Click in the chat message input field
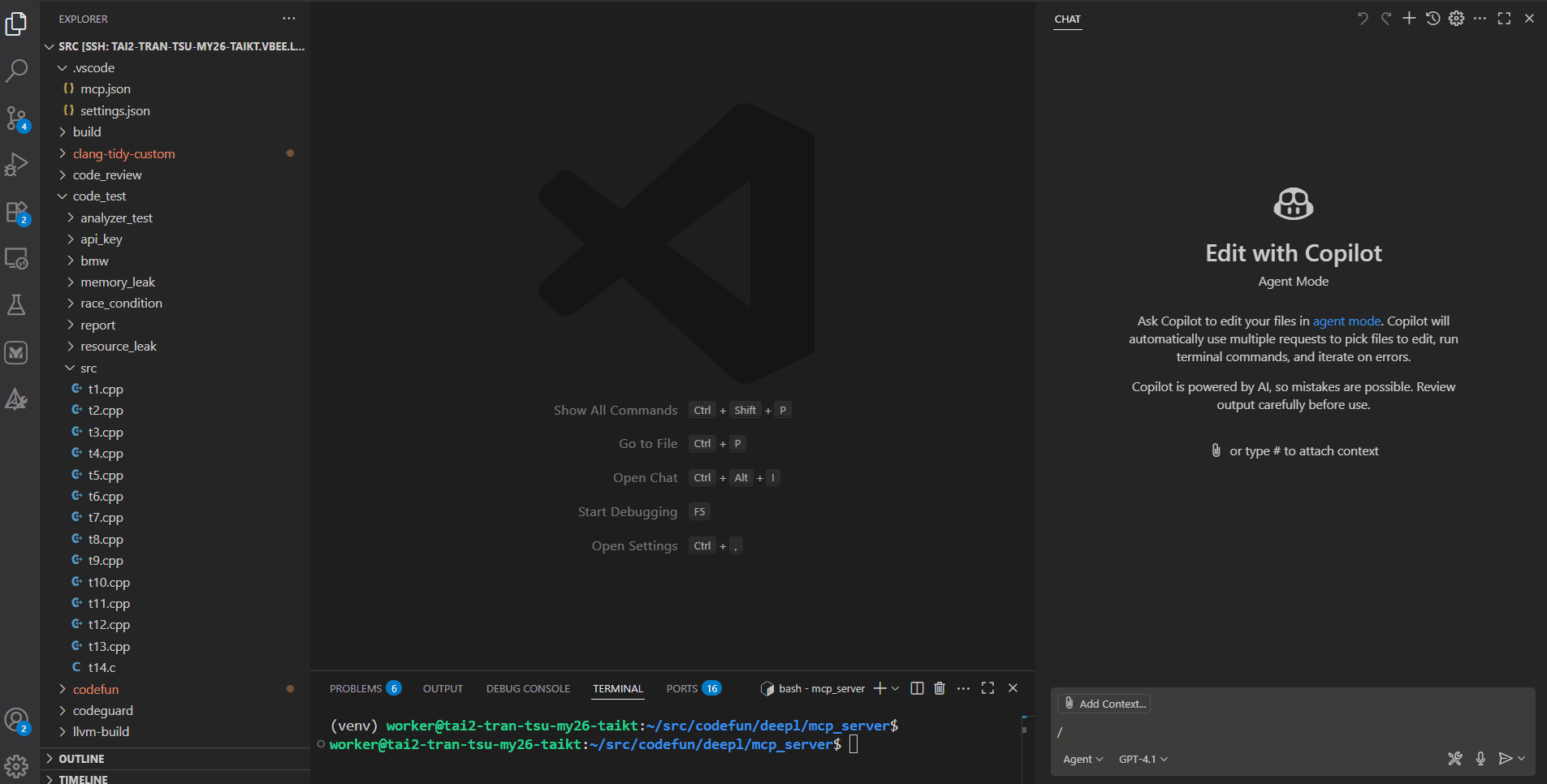This screenshot has width=1547, height=784. (1293, 732)
